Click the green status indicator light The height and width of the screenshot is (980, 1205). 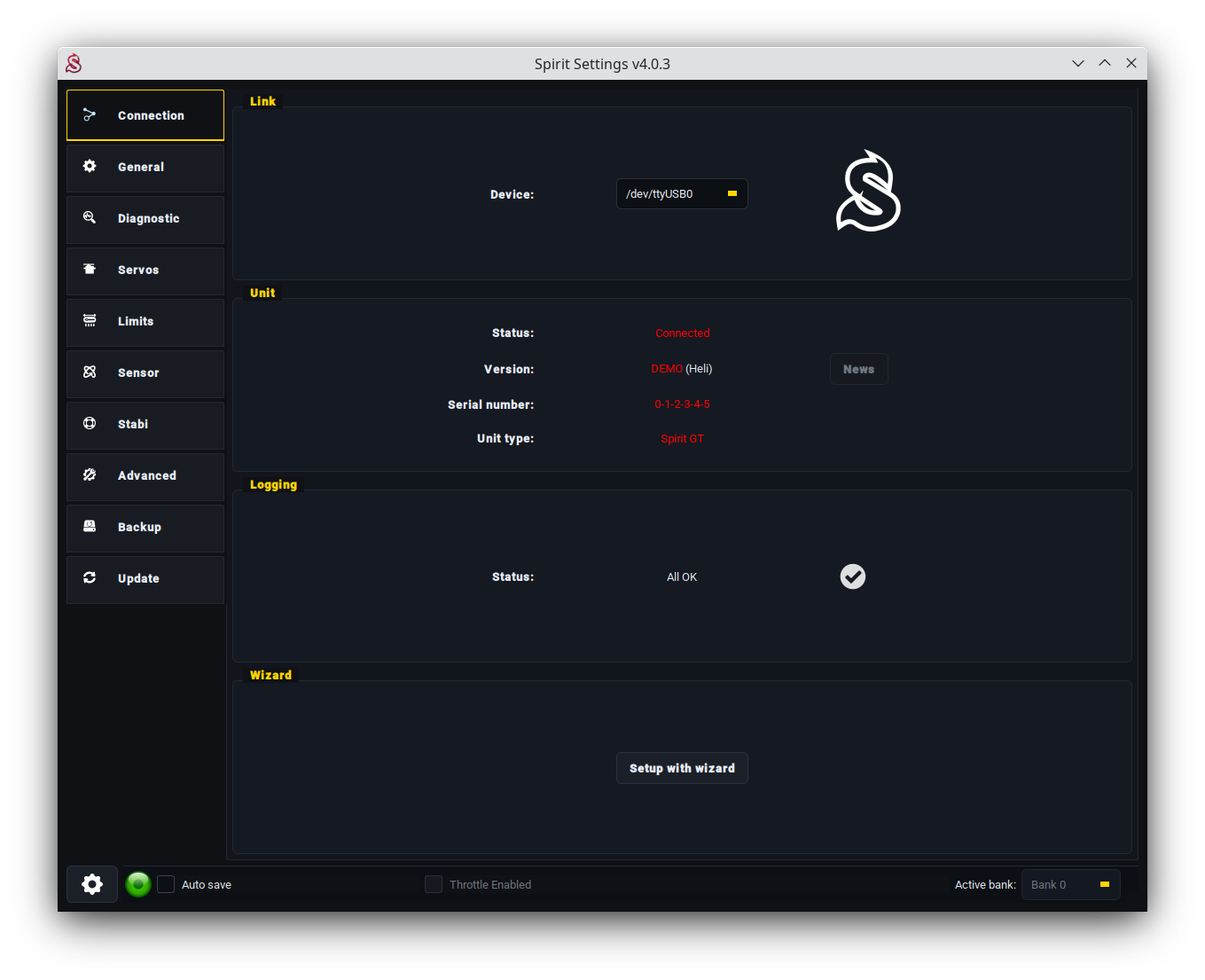pyautogui.click(x=138, y=884)
